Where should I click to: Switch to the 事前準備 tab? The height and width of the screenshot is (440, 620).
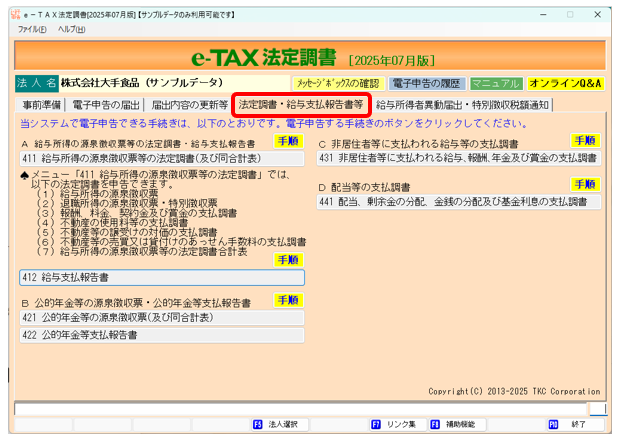coord(42,104)
